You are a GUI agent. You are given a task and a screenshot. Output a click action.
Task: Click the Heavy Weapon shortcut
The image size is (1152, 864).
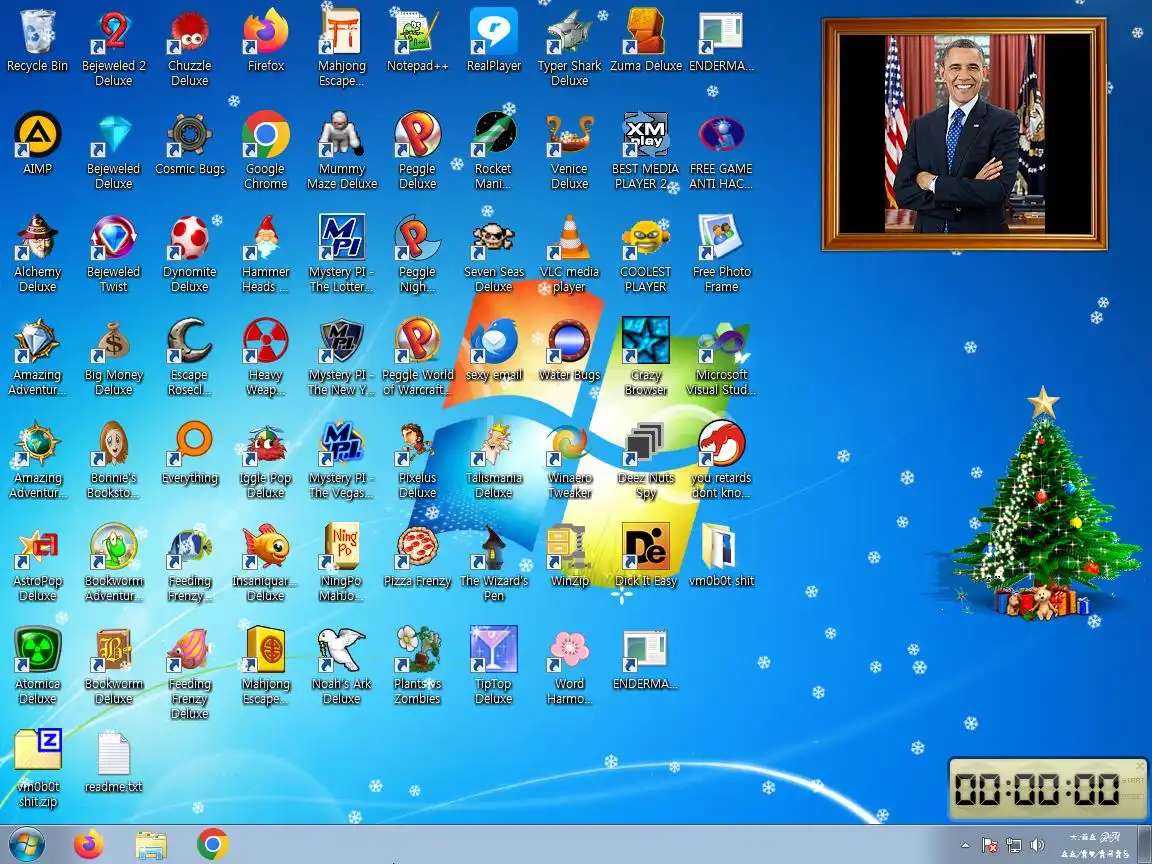[266, 356]
